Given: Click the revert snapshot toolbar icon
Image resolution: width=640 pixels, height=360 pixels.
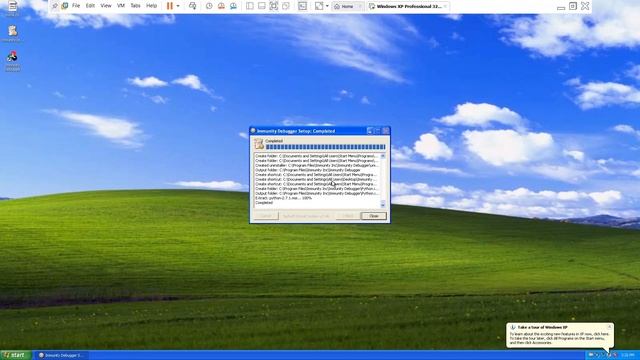Looking at the screenshot, I should click(221, 6).
